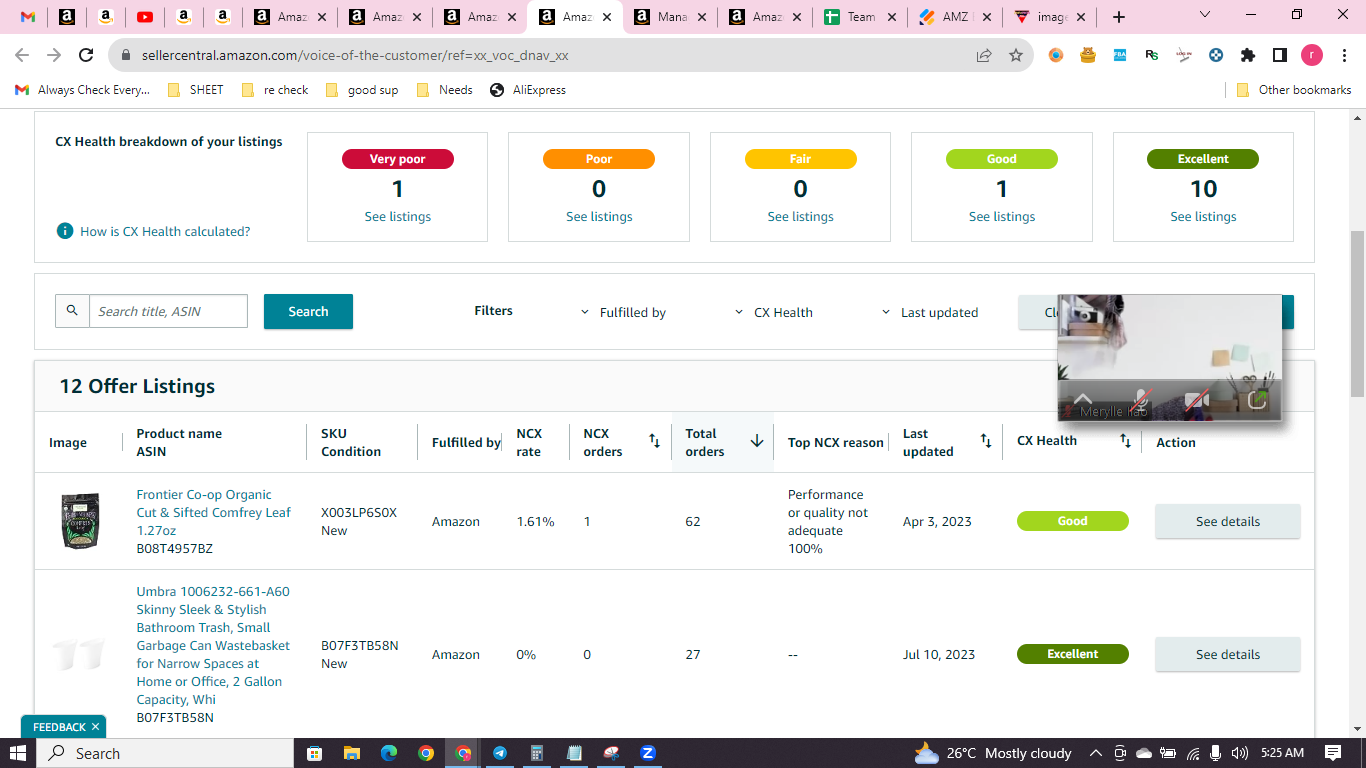See details for Umbra Skinny trash can
Image resolution: width=1366 pixels, height=768 pixels.
coord(1228,654)
